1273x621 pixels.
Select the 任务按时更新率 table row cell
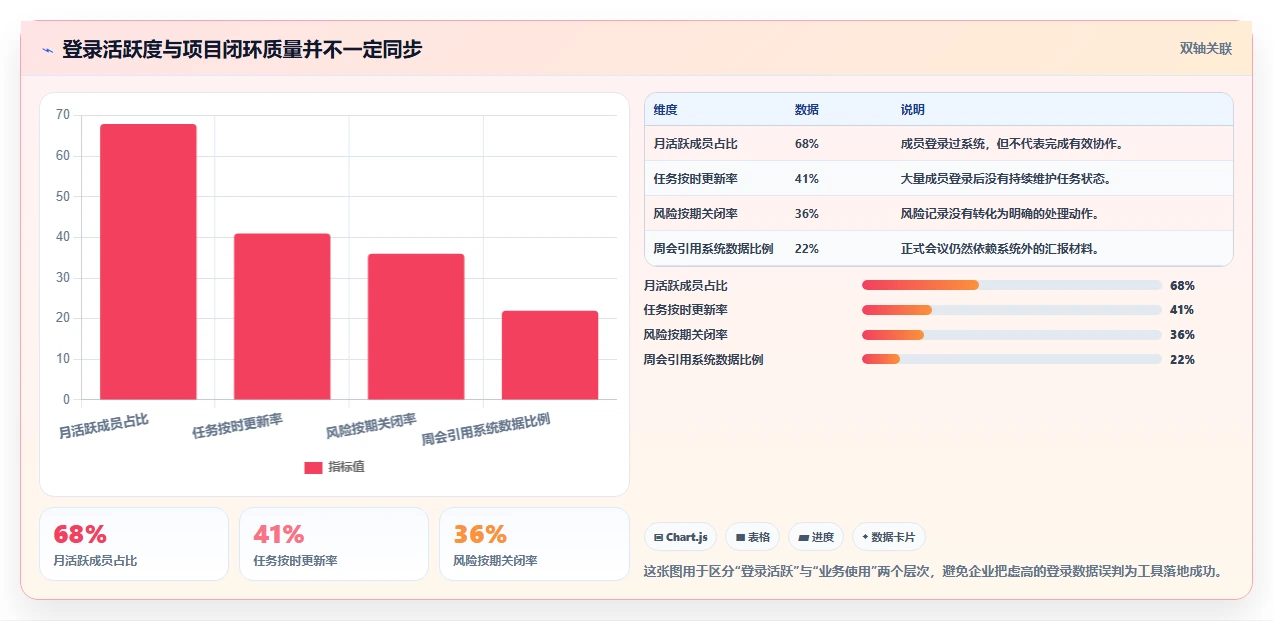[x=695, y=179]
